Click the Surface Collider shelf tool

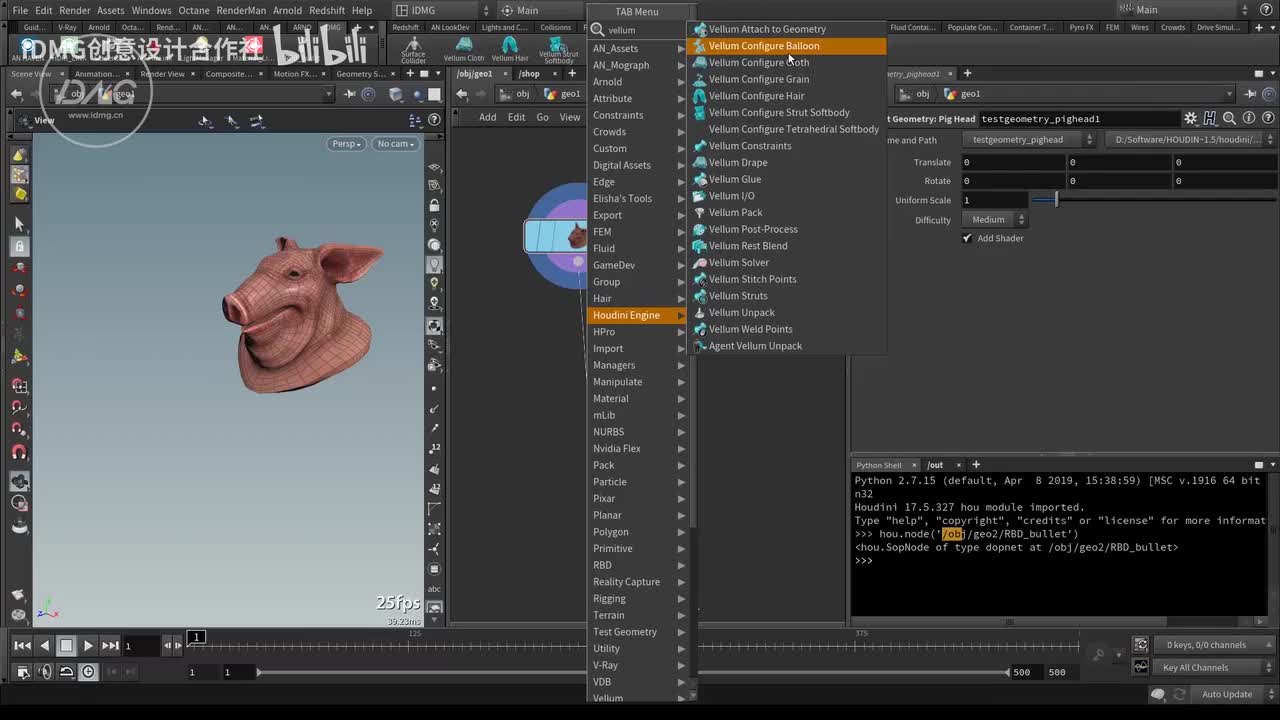(x=413, y=49)
